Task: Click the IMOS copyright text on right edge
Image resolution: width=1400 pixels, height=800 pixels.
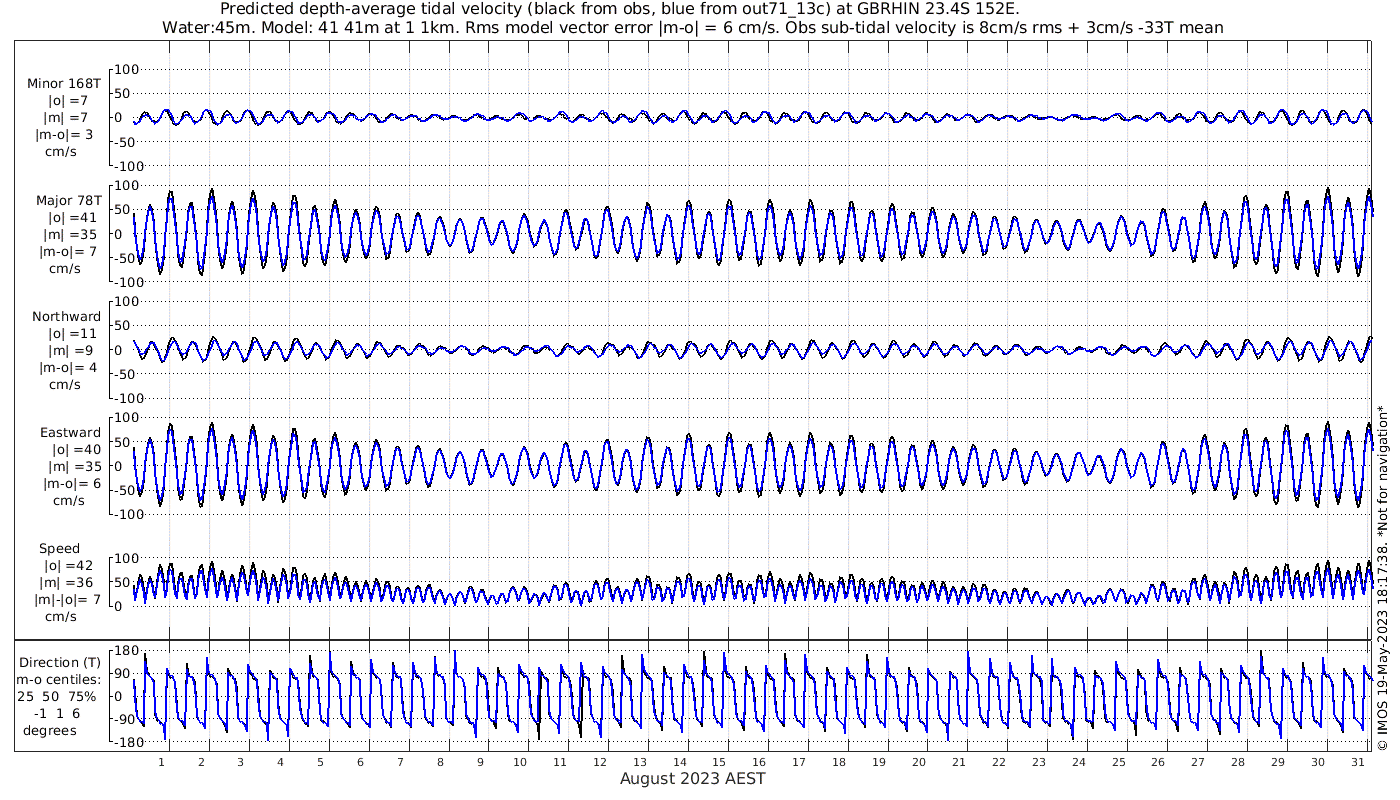Action: coord(1384,577)
